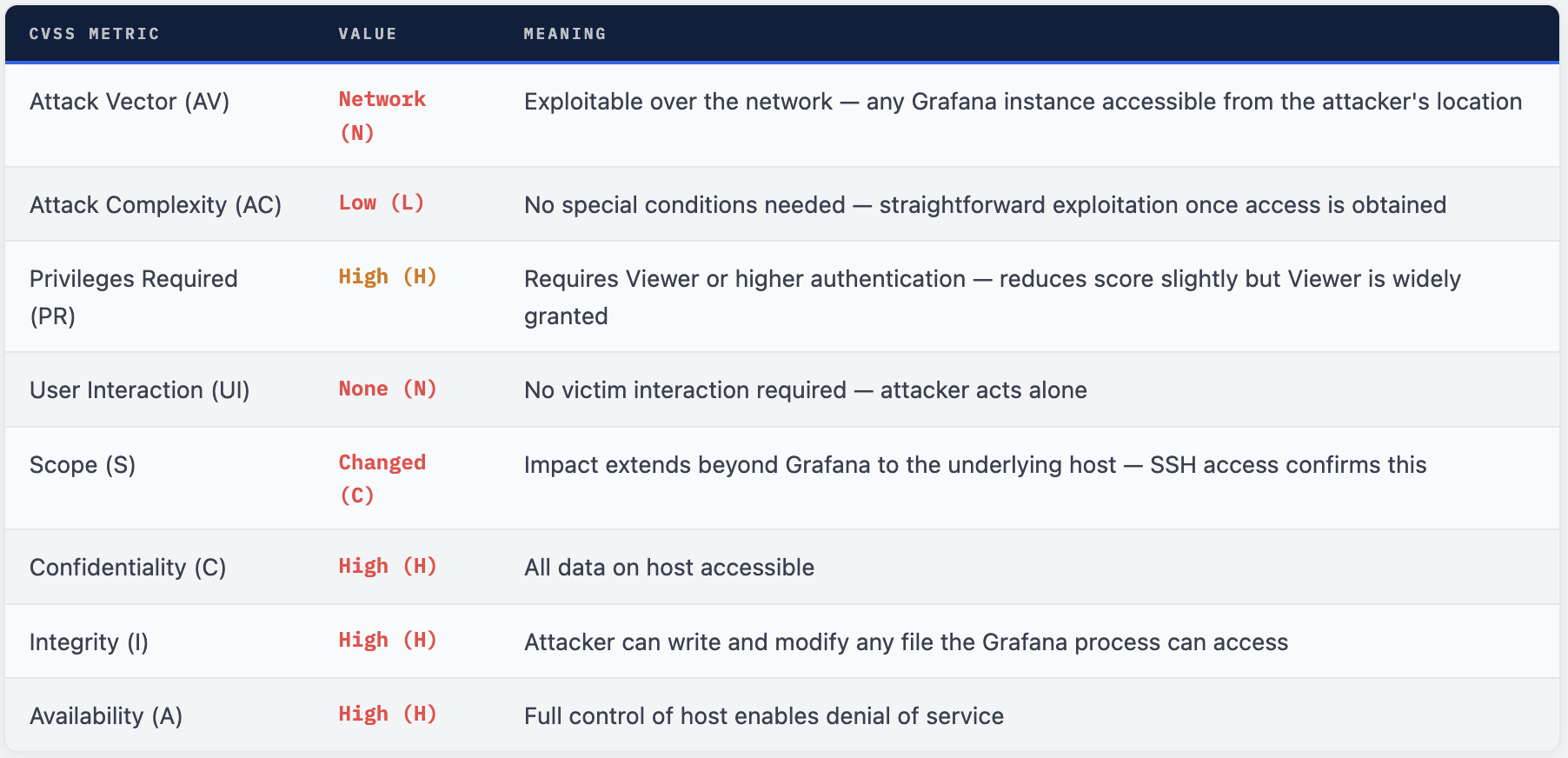The width and height of the screenshot is (1568, 758).
Task: Click the Low (L) value text
Action: (381, 203)
